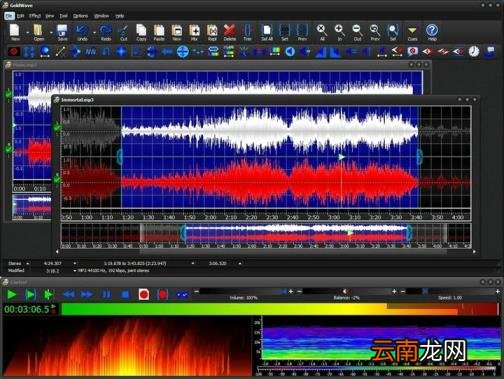Screen dimensions: 504x379
Task: Open the control properties button with blue checkmarks
Action: (182, 295)
